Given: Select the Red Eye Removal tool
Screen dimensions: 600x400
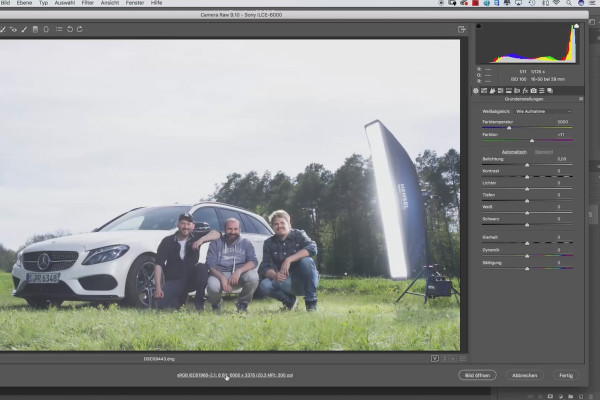Looking at the screenshot, I should click(13, 29).
